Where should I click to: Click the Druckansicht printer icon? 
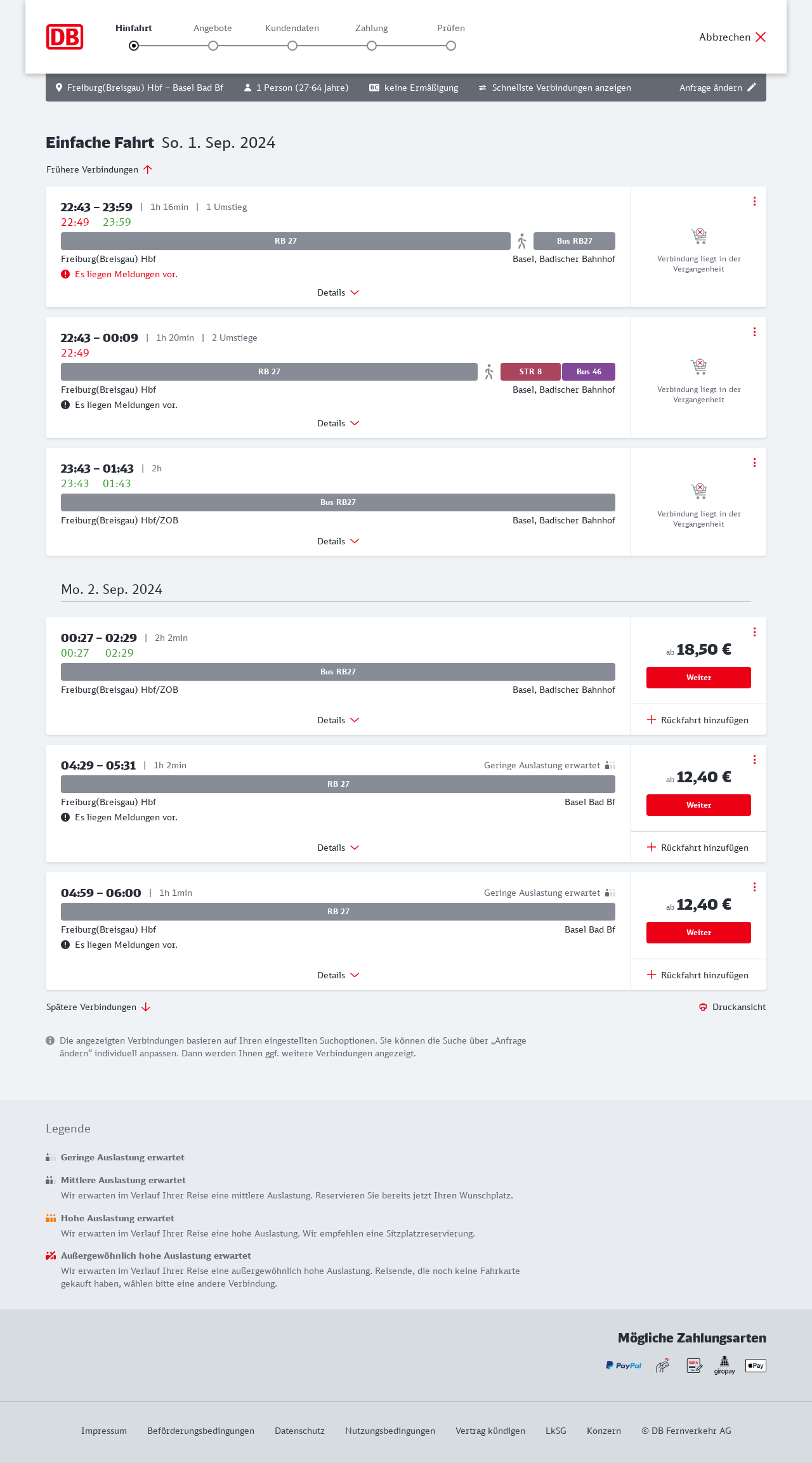tap(703, 1007)
